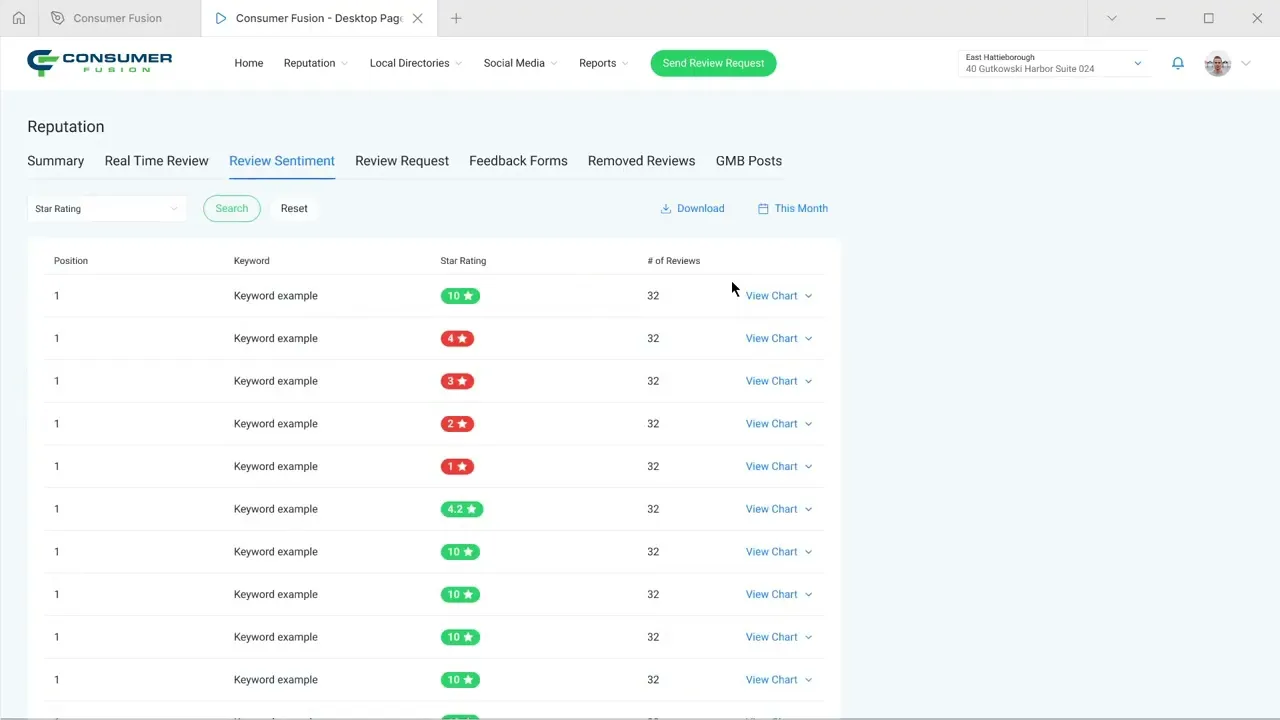Click the Position column header
Screen dimensions: 1280x720
71,261
